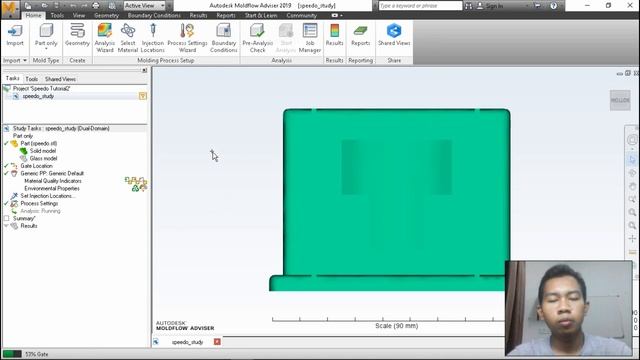This screenshot has width=640, height=360.
Task: Open the Job Manager
Action: [310, 38]
